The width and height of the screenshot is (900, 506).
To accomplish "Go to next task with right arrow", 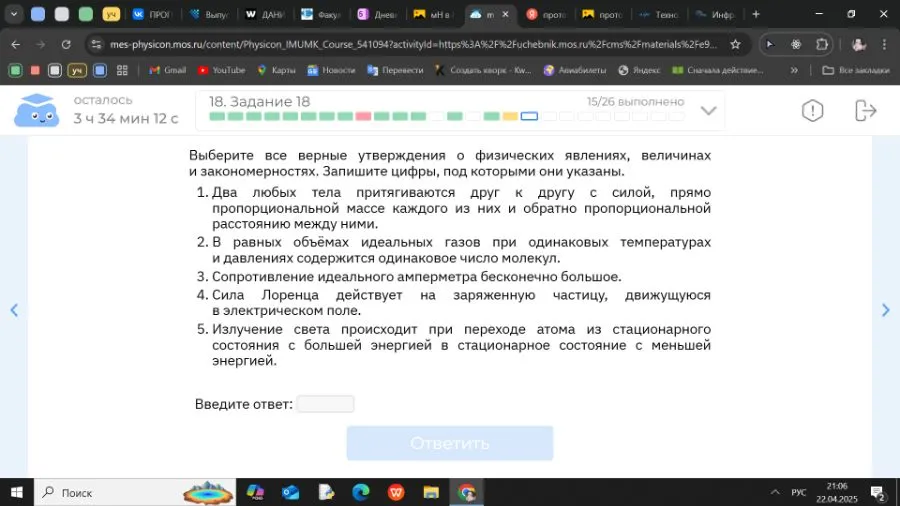I will pos(885,311).
